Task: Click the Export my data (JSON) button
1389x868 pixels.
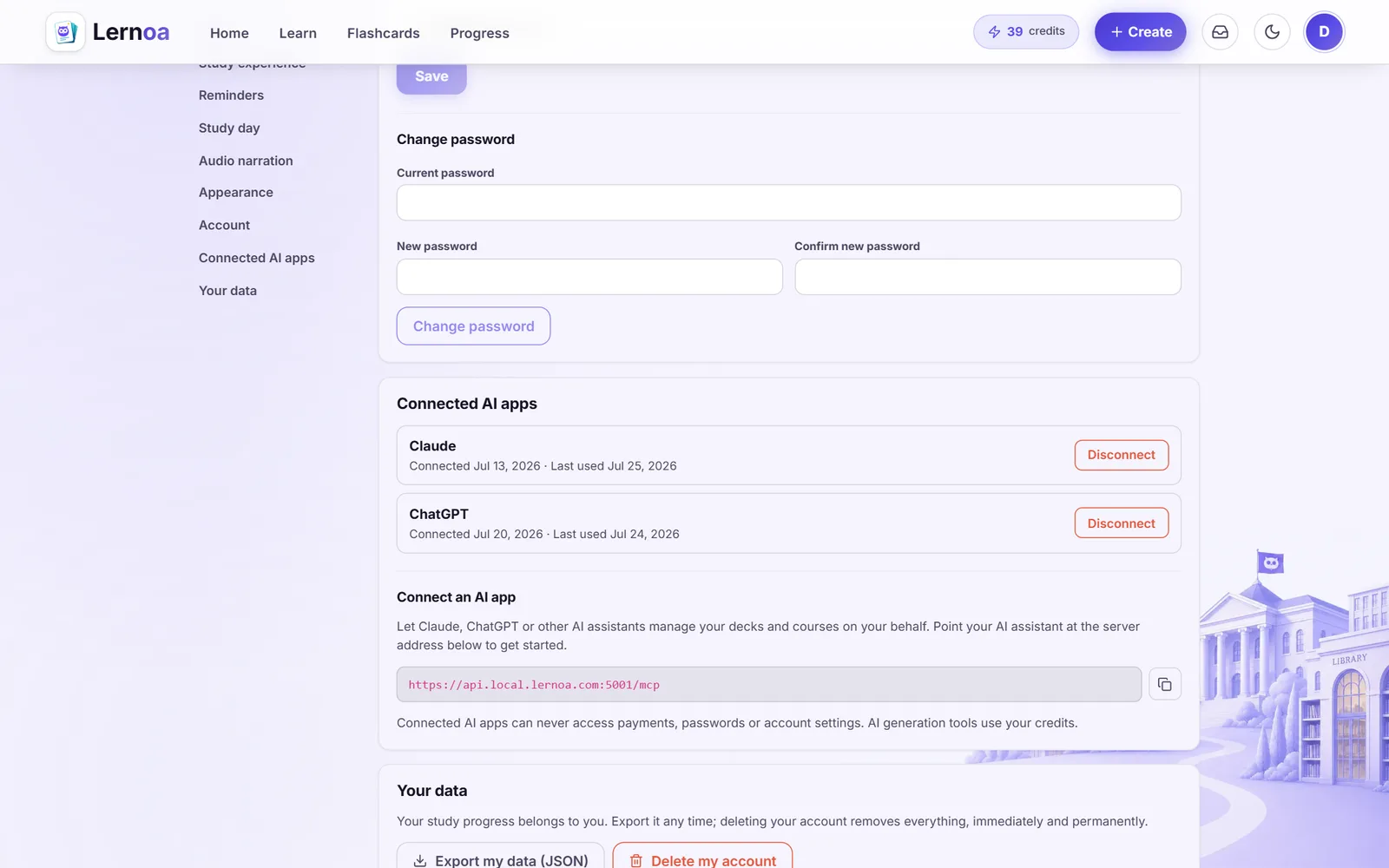Action: 501,859
